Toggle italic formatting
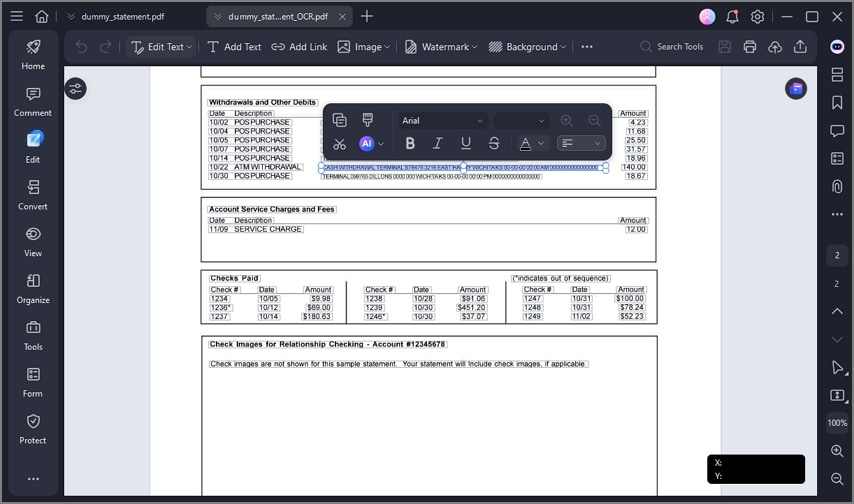 tap(437, 143)
